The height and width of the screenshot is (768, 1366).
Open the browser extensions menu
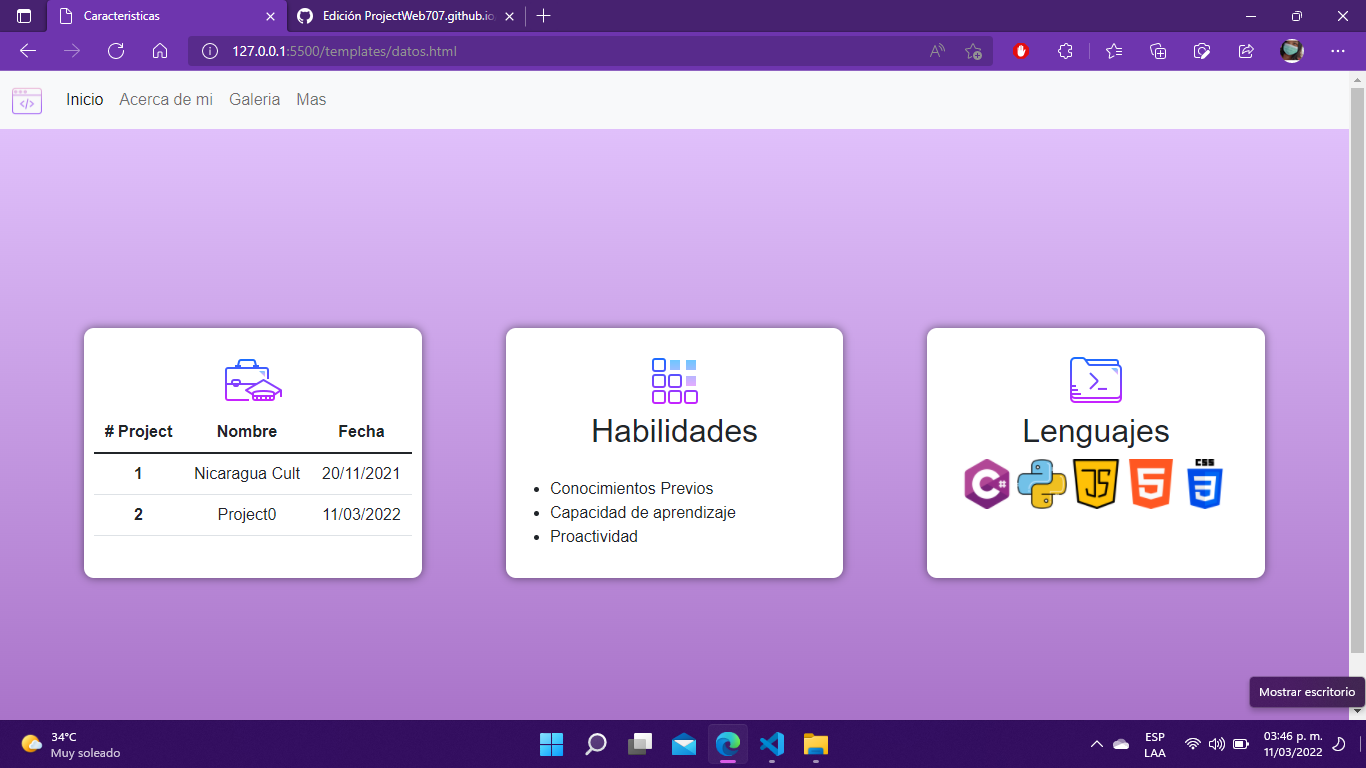pyautogui.click(x=1065, y=51)
